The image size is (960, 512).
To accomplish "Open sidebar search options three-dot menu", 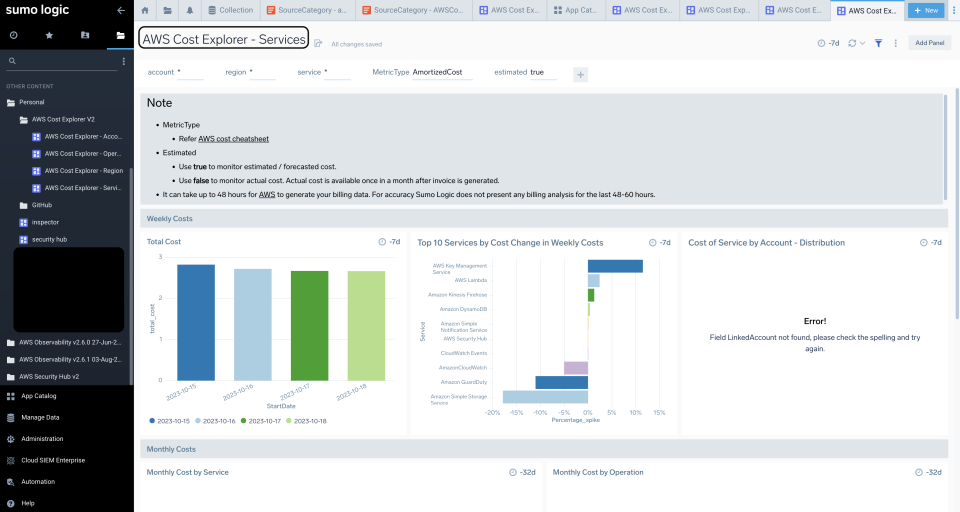I will point(124,61).
